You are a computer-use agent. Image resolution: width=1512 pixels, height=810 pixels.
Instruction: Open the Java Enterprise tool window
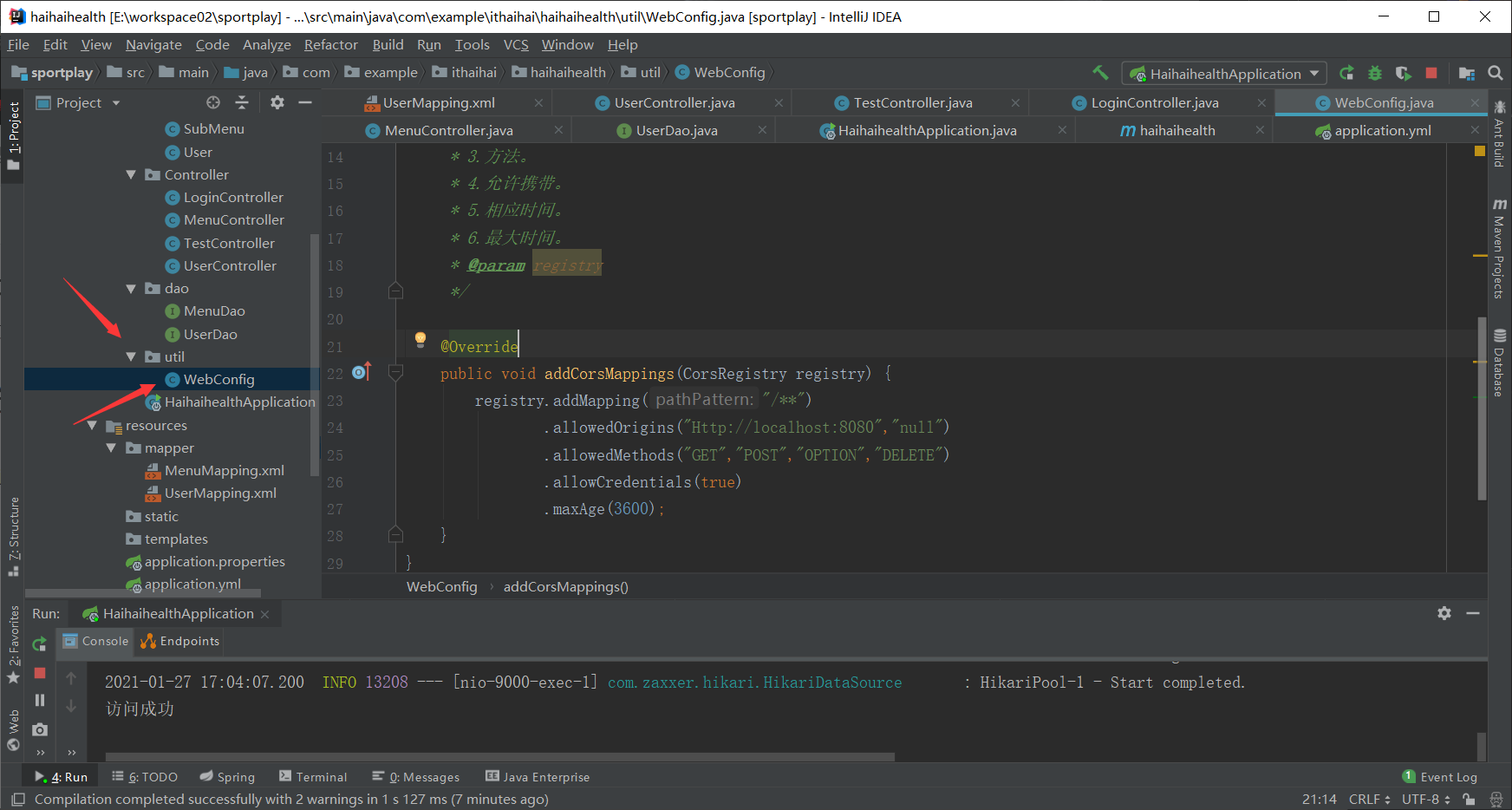coord(538,777)
